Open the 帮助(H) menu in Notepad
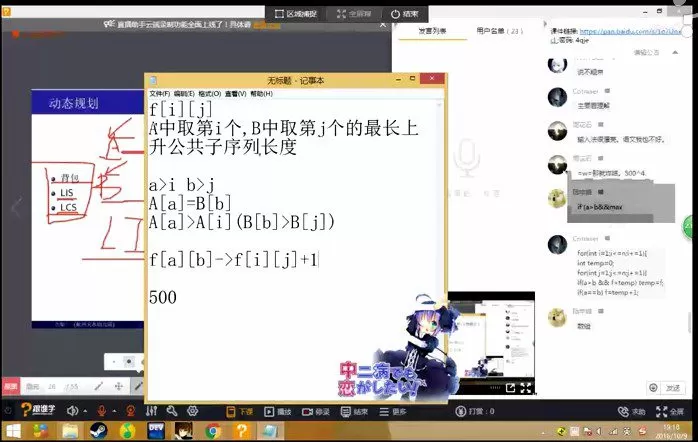 coord(262,94)
